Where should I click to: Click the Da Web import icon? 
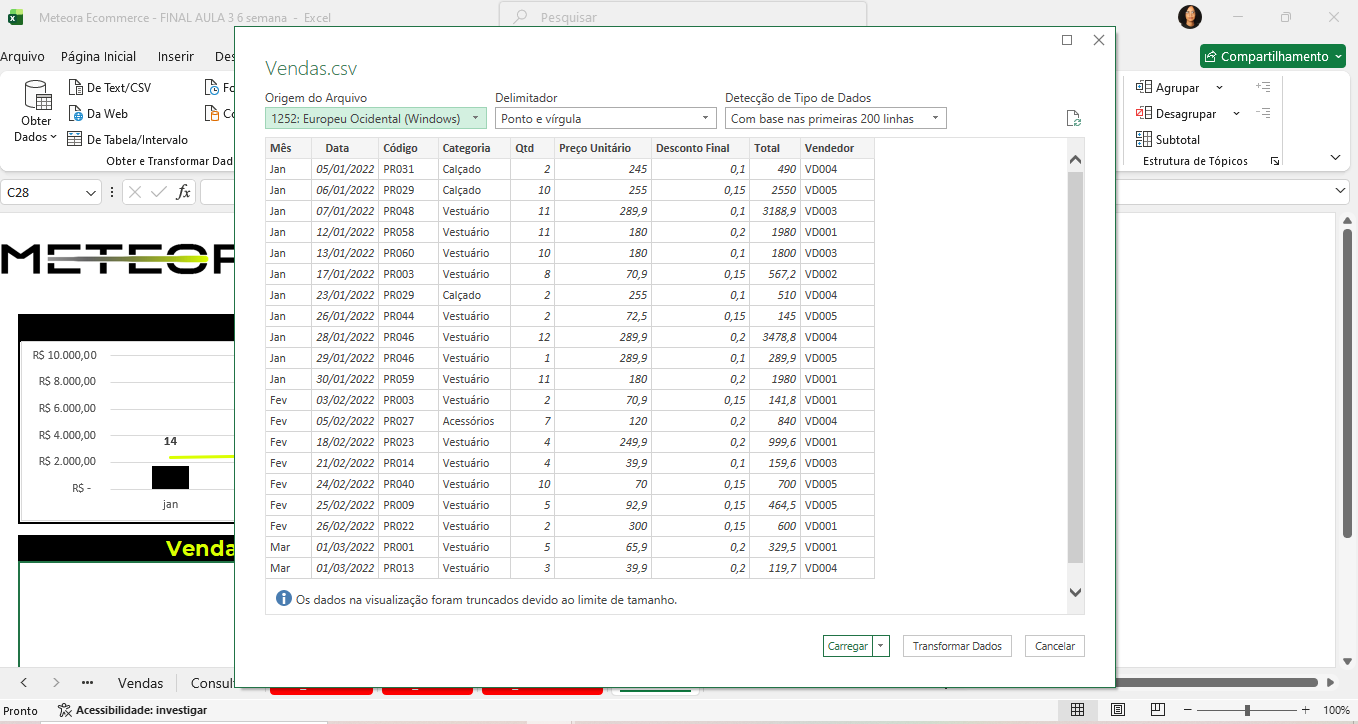pos(76,114)
